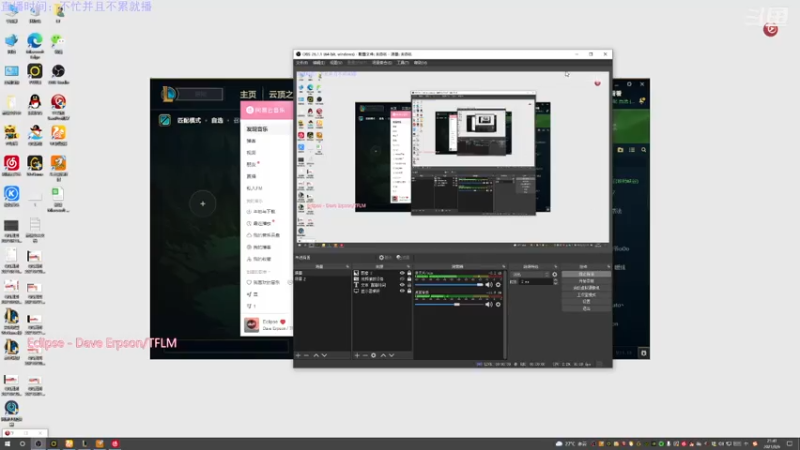
Task: Open transition properties gear icon
Action: coord(555,274)
